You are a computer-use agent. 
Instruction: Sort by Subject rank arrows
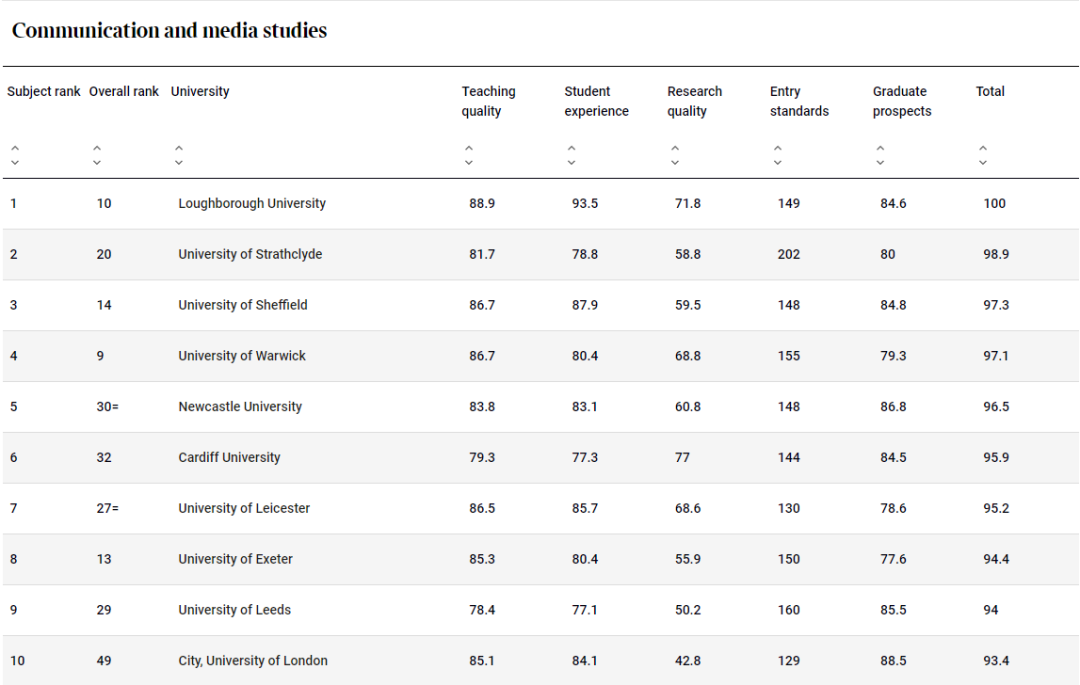[14, 156]
